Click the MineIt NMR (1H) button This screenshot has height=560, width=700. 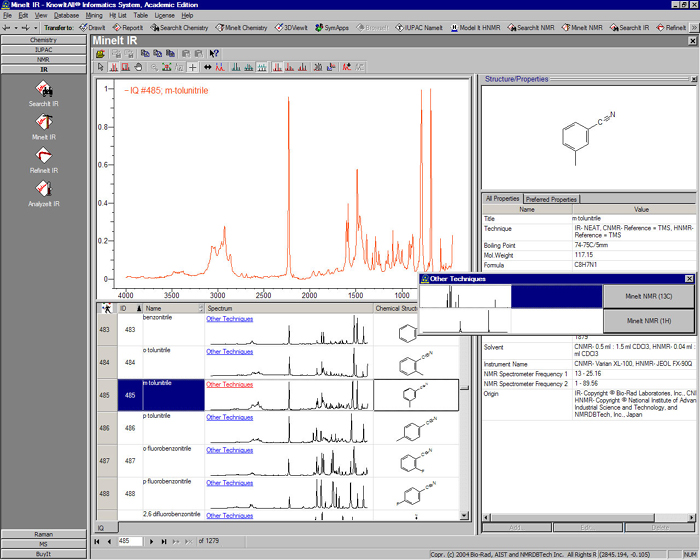tap(648, 321)
